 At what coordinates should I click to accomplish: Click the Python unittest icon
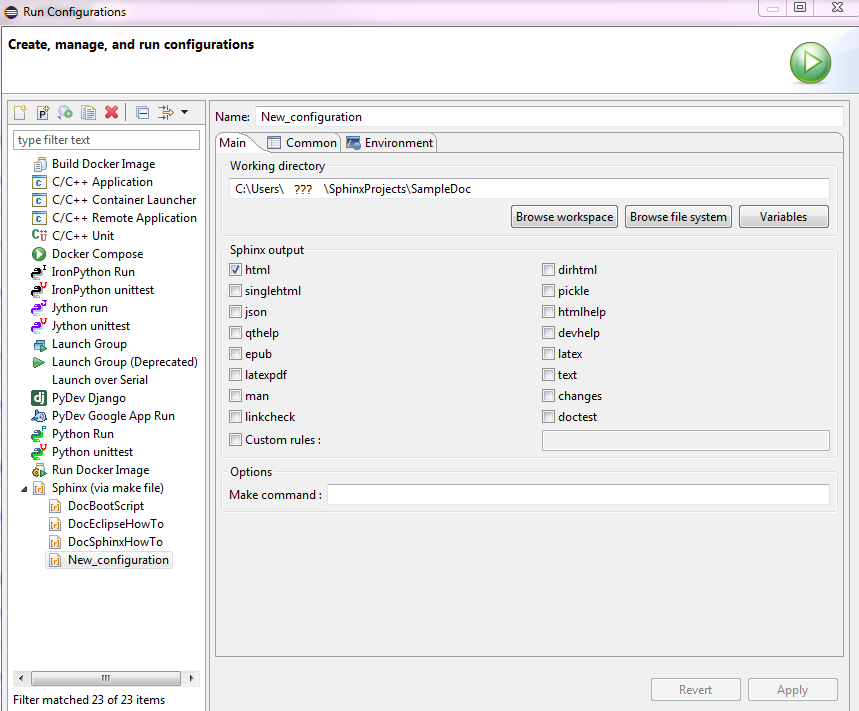click(38, 452)
